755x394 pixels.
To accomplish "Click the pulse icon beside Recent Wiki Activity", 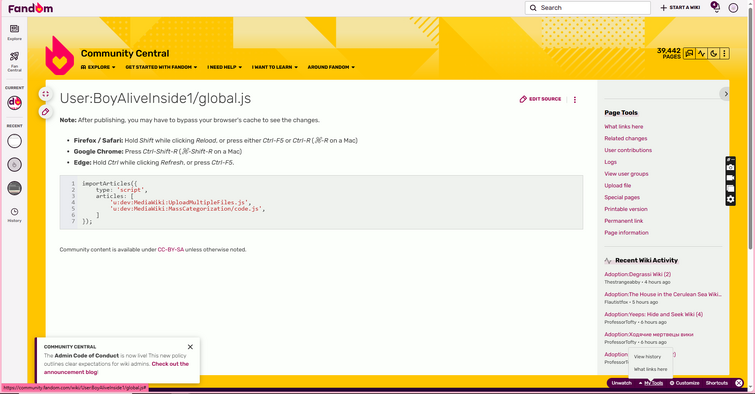I will (608, 261).
